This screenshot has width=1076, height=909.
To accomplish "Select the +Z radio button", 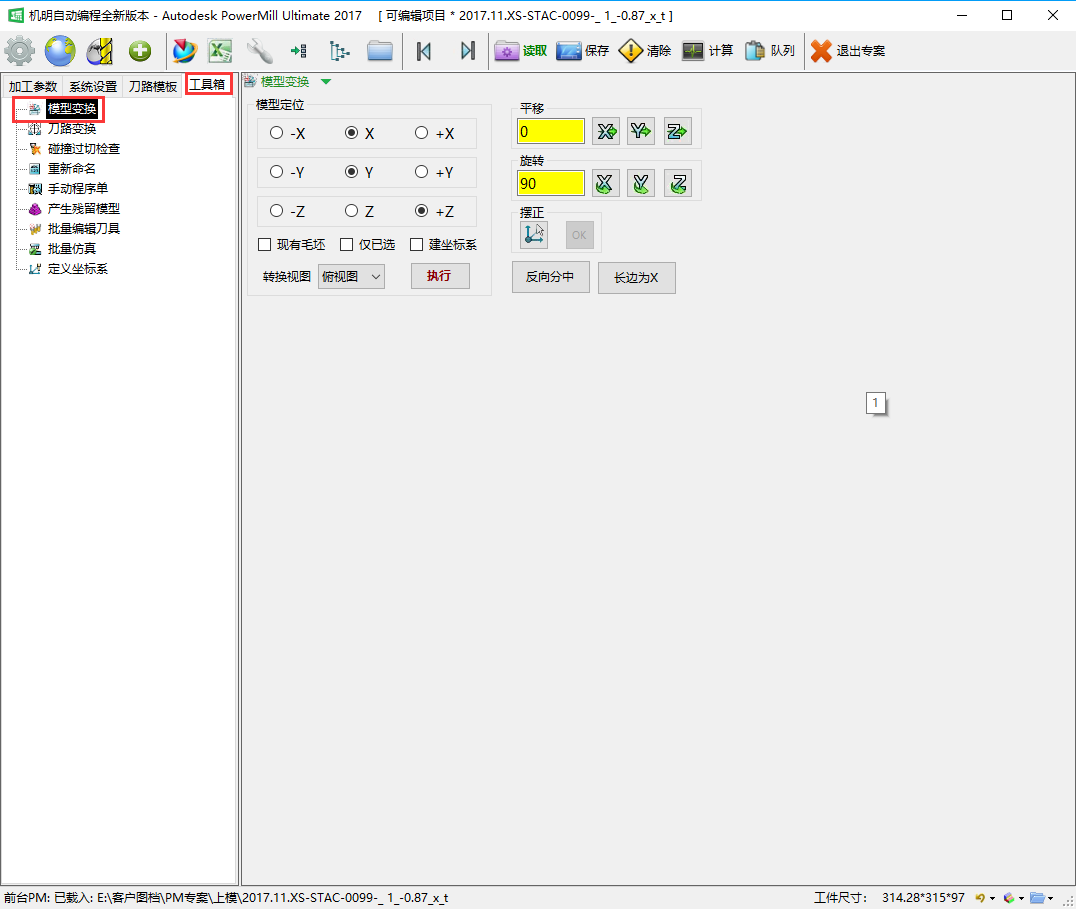I will (x=421, y=211).
